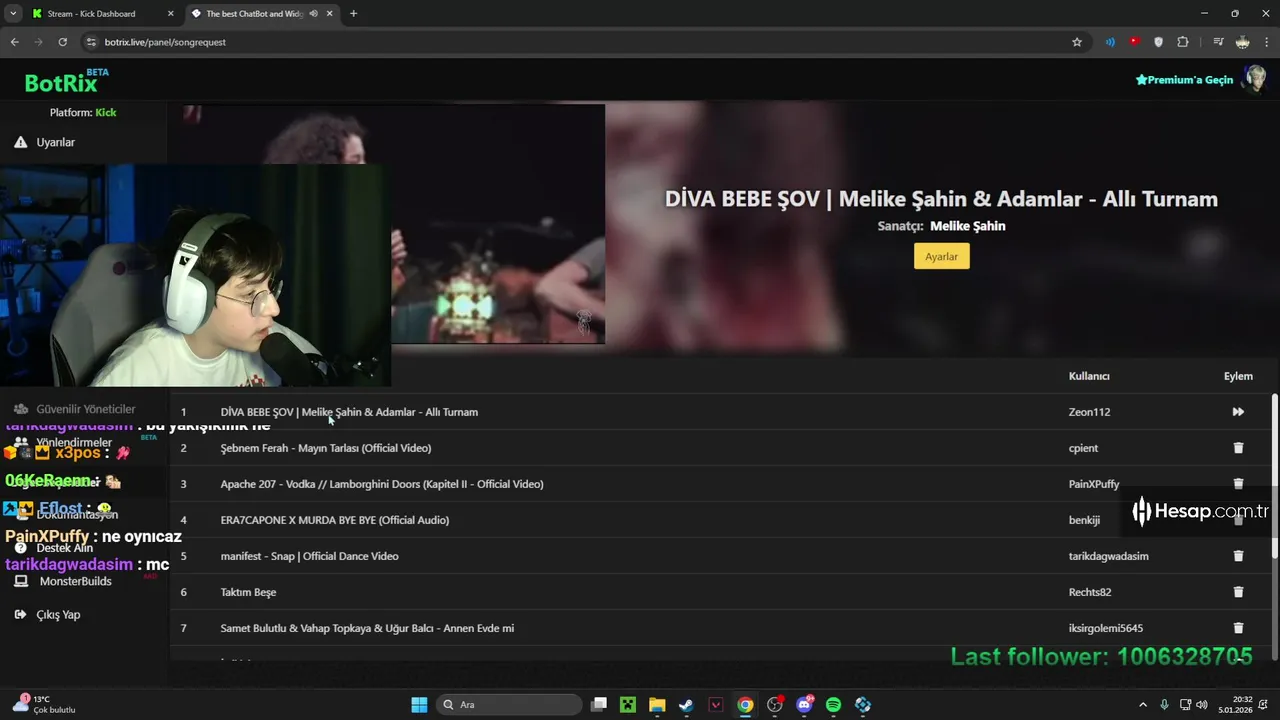1280x720 pixels.
Task: Open the Extensions puzzle menu
Action: point(1183,42)
